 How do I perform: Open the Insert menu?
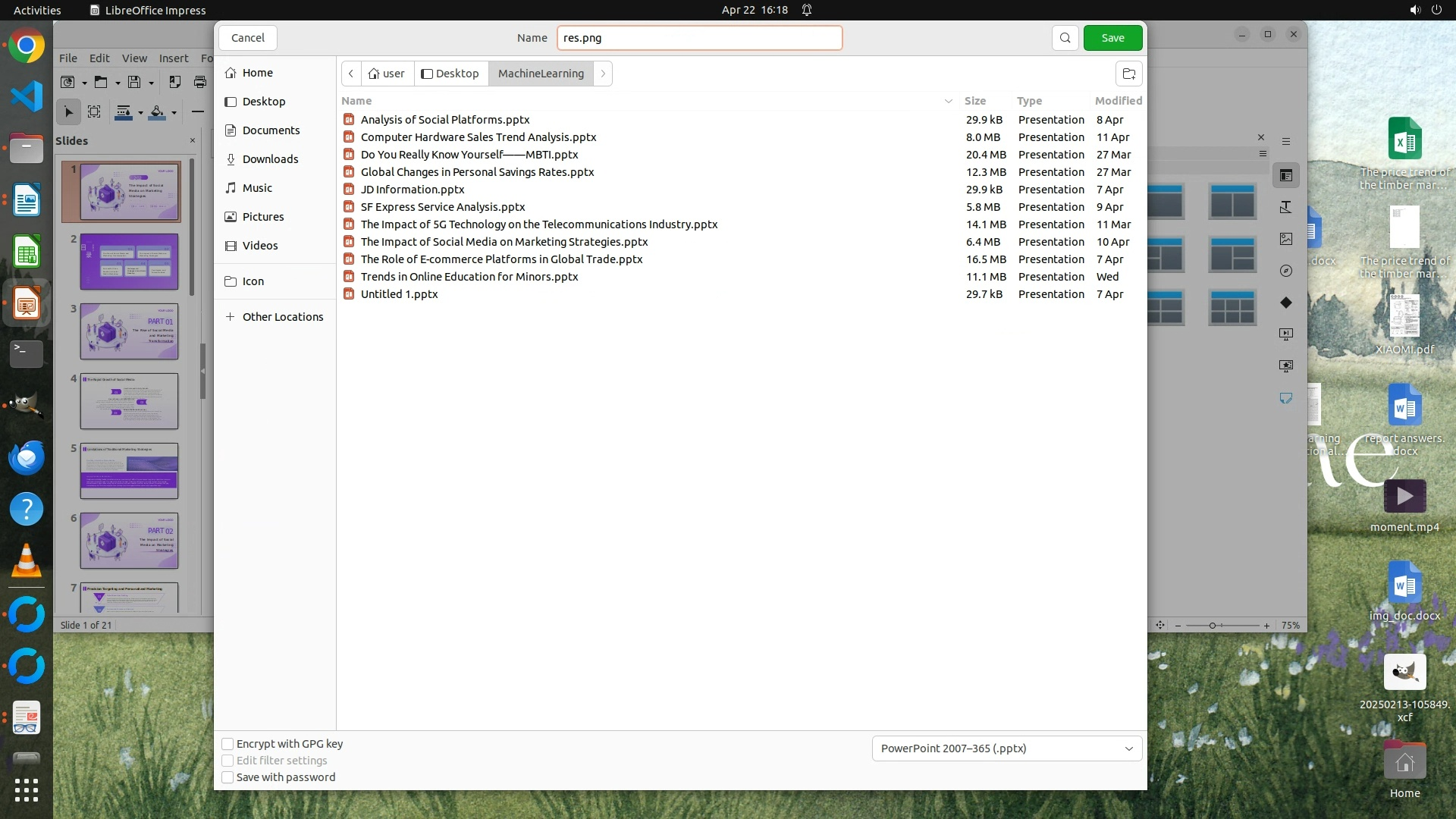tap(174, 58)
